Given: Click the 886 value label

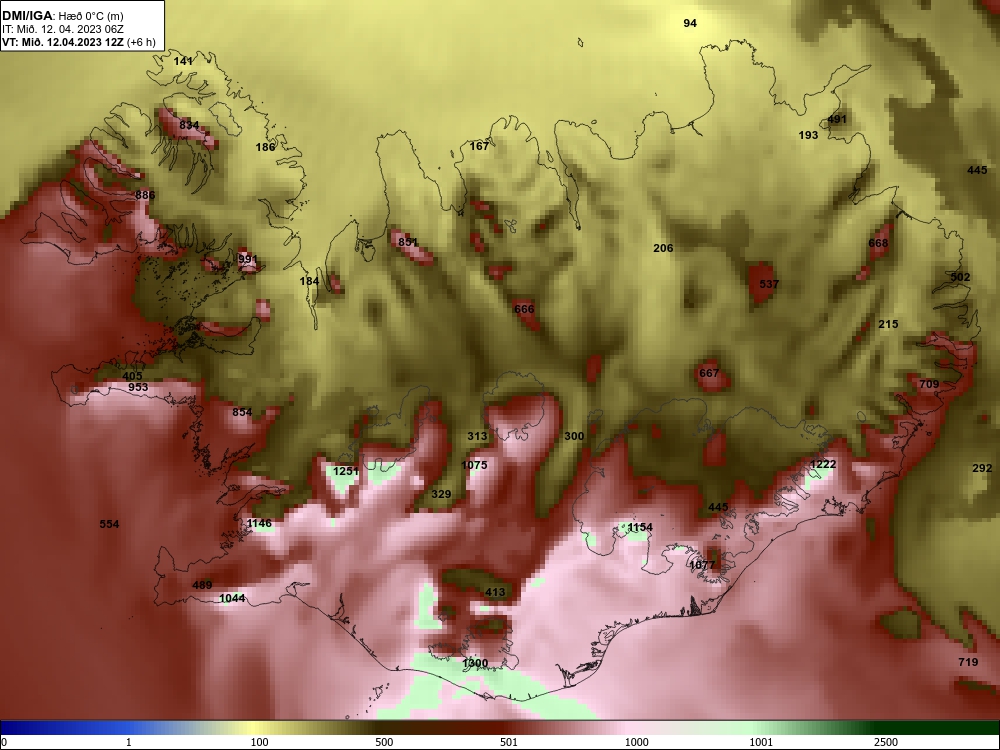Looking at the screenshot, I should click(145, 195).
